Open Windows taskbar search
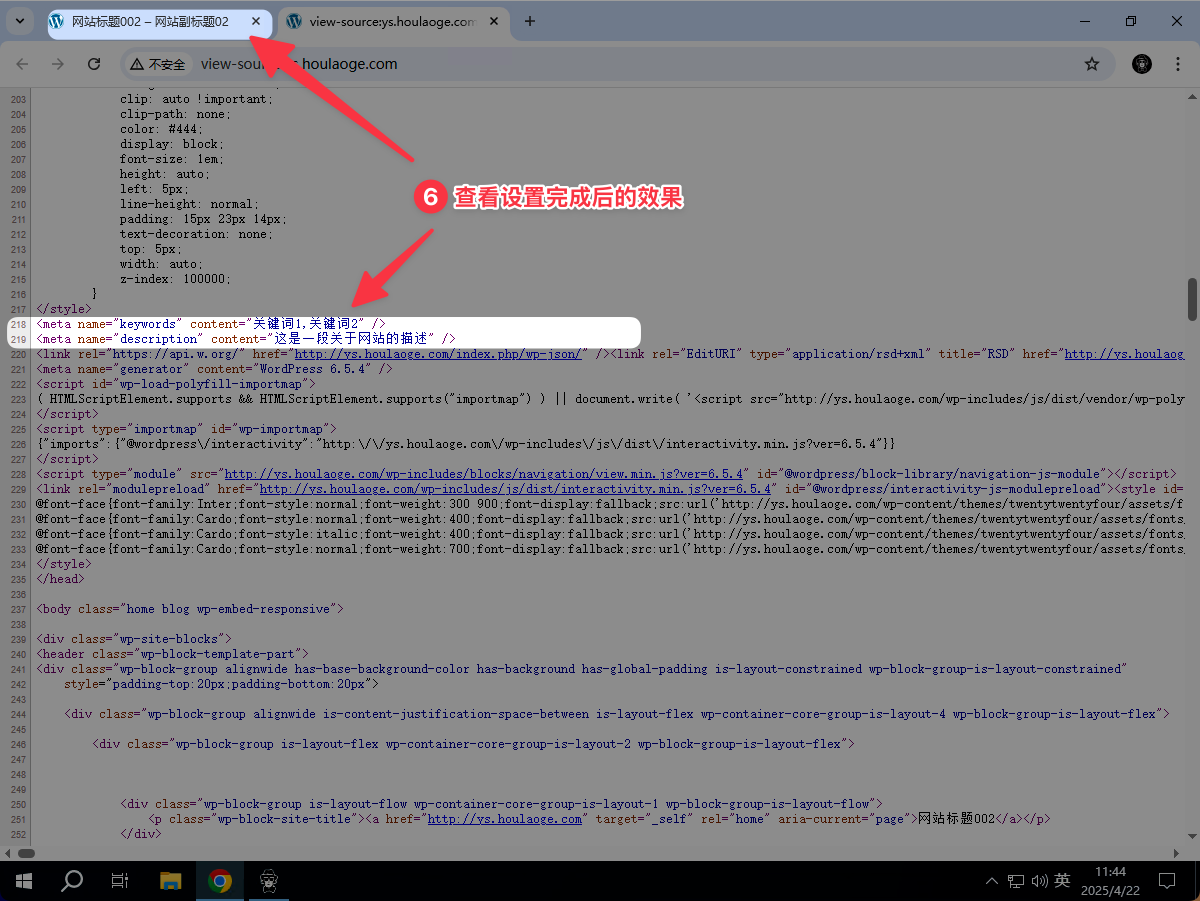Viewport: 1200px width, 901px height. [x=72, y=881]
